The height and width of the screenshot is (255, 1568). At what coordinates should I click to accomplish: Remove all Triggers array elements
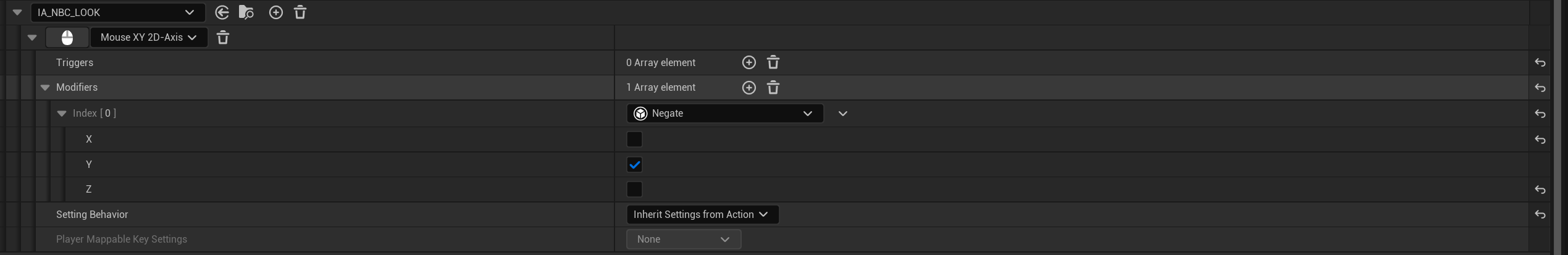coord(773,62)
